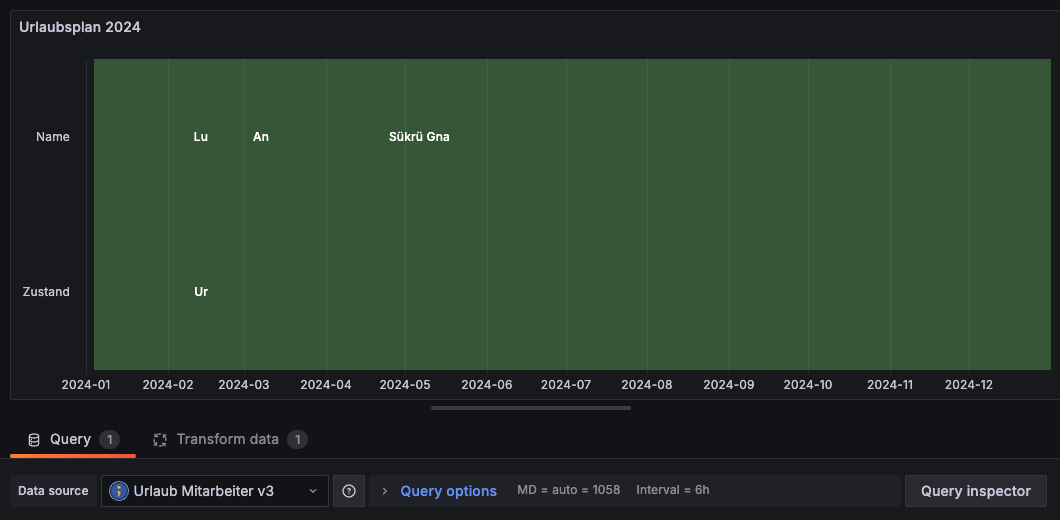Click the Ur segment in Zustand row
Viewport: 1060px width, 520px height.
(x=201, y=292)
